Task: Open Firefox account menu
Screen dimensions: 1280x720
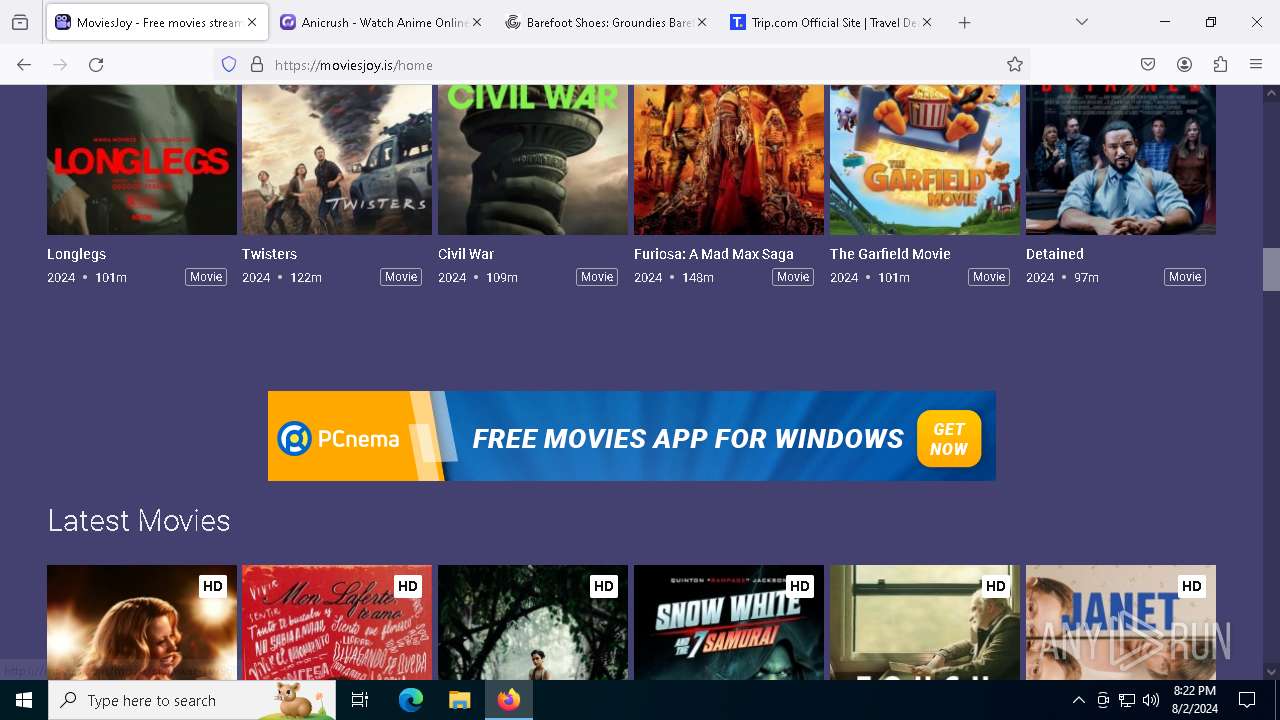Action: pos(1184,65)
